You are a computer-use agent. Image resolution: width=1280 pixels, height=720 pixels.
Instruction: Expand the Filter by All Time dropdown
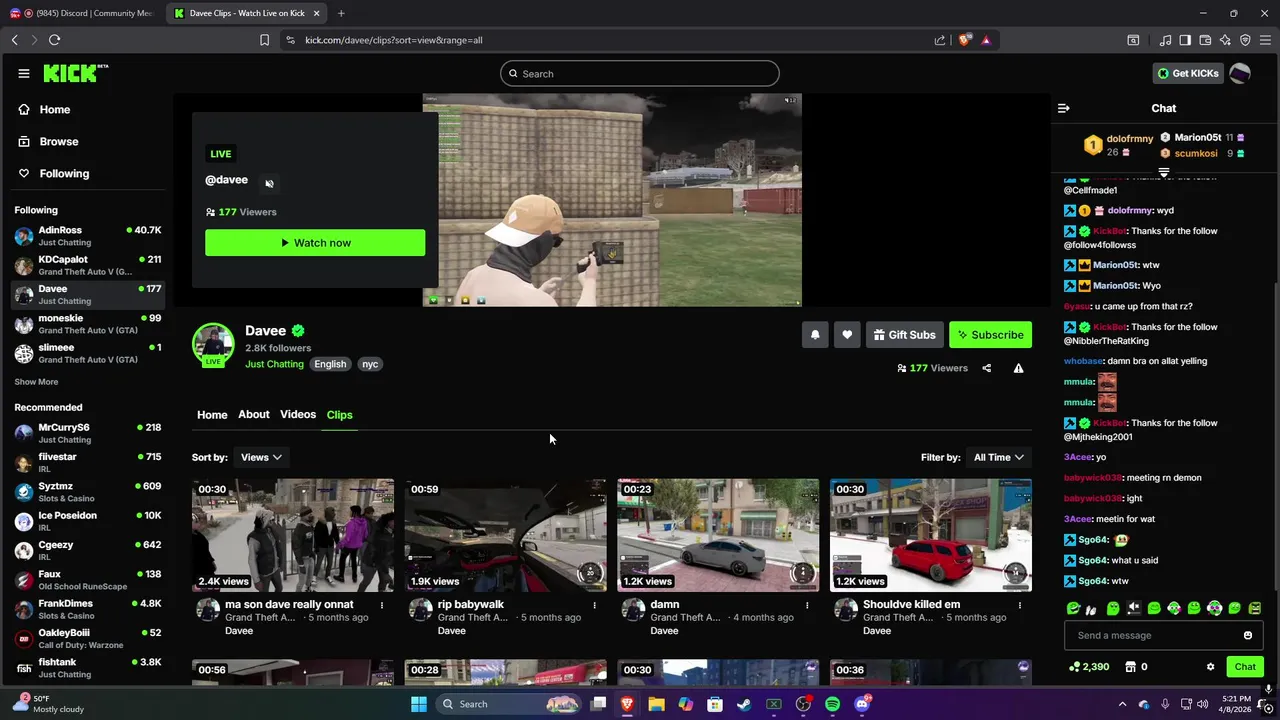click(998, 457)
